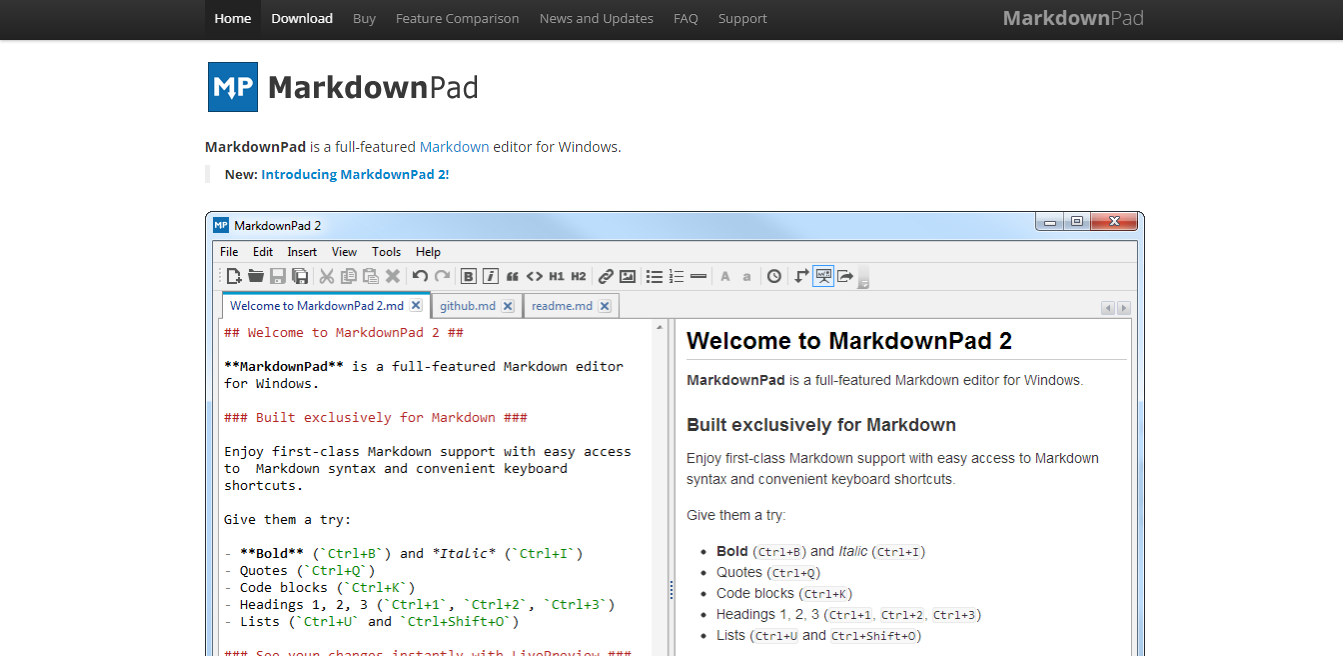Click the Save document icon
The image size is (1343, 656).
point(278,276)
